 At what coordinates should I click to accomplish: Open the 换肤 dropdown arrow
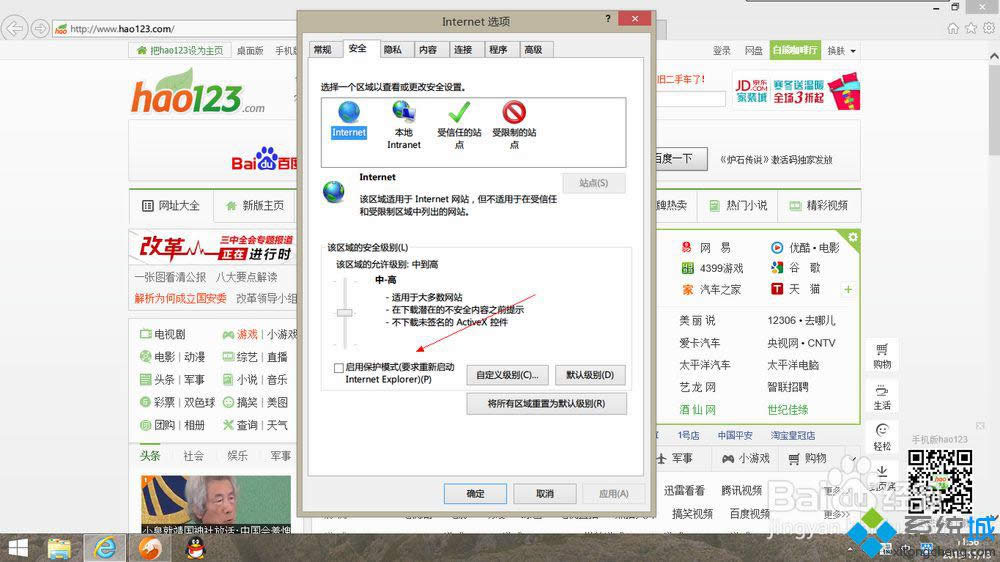point(853,51)
